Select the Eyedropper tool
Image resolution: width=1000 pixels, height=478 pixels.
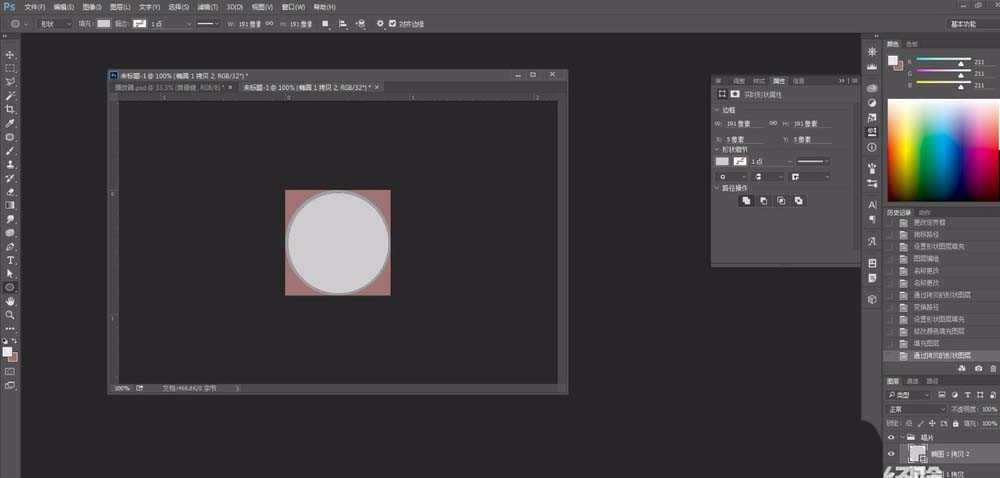coord(10,123)
